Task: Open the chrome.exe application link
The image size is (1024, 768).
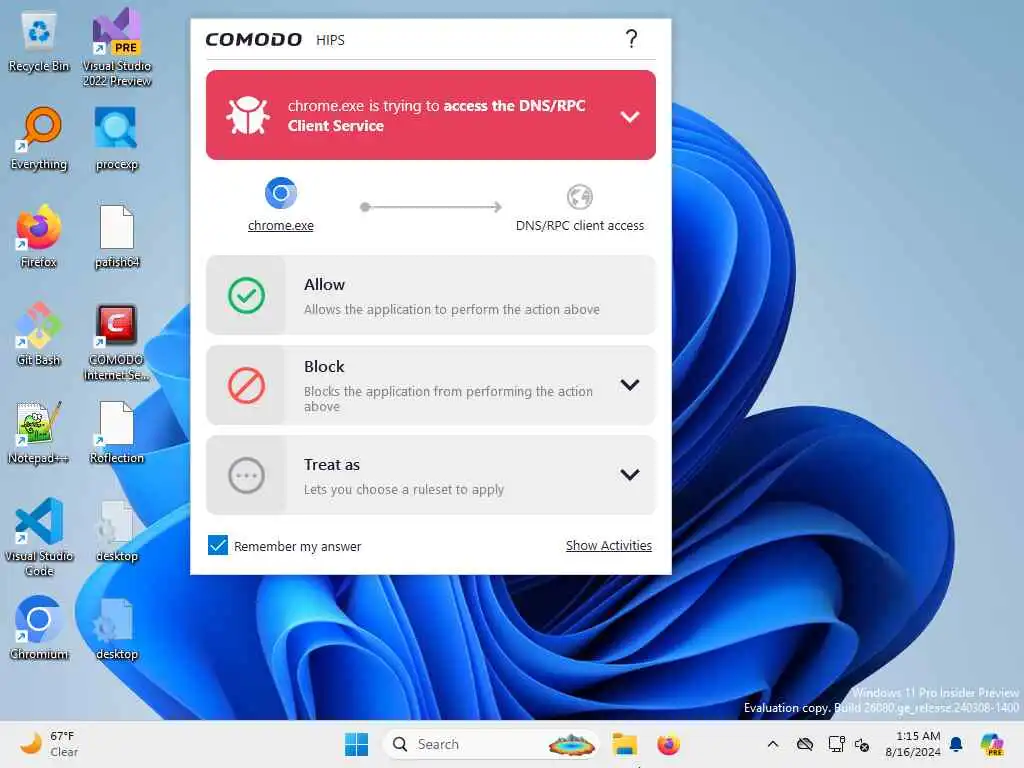Action: 281,225
